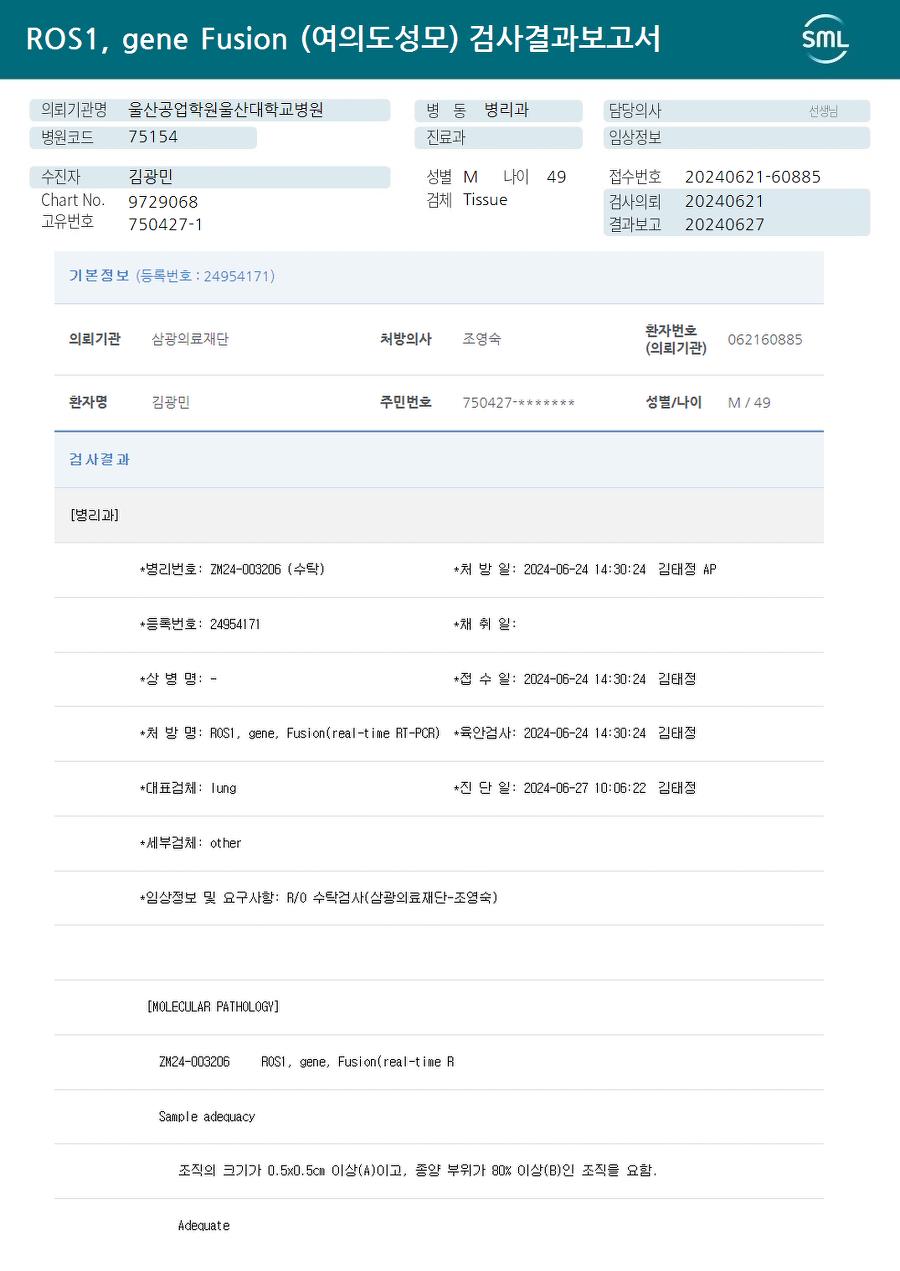Click Chart No. value 9729068
Viewport: 900px width, 1271px height.
coord(163,202)
